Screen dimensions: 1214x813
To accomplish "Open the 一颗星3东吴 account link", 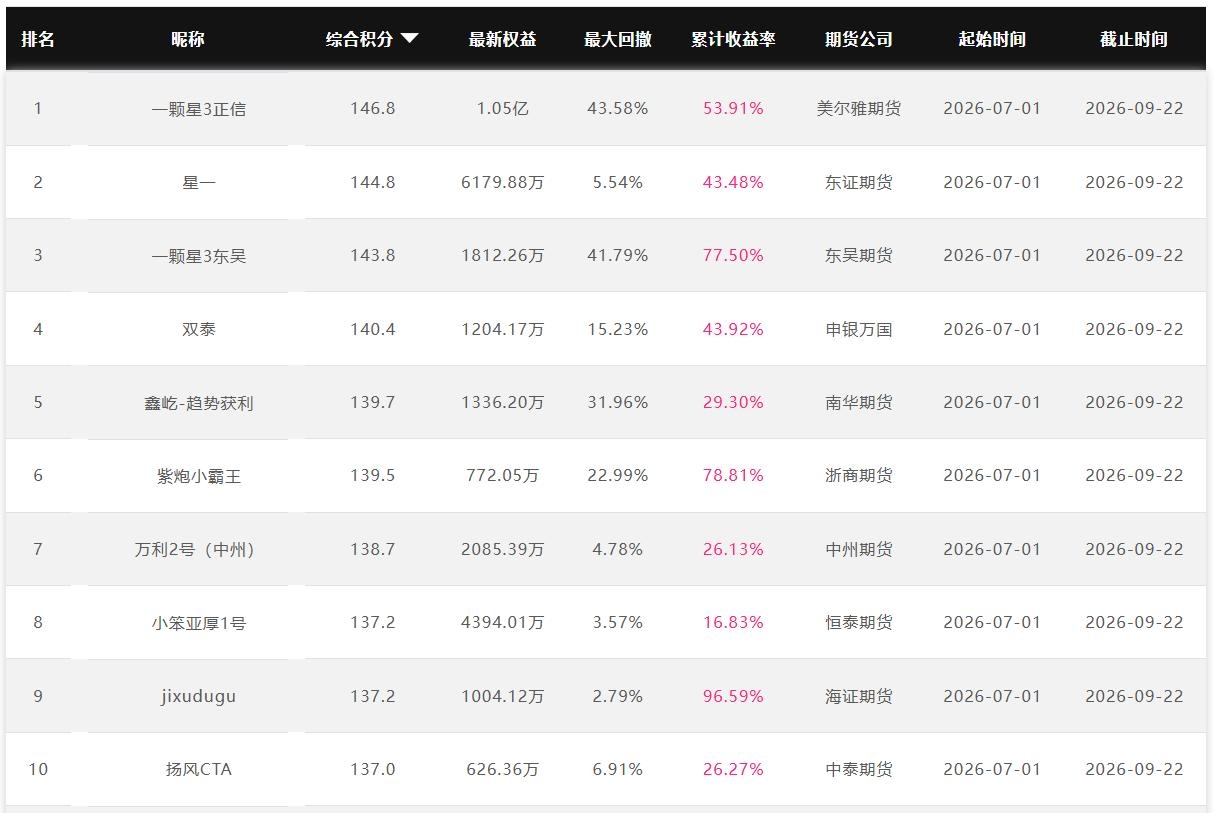I will pos(199,256).
